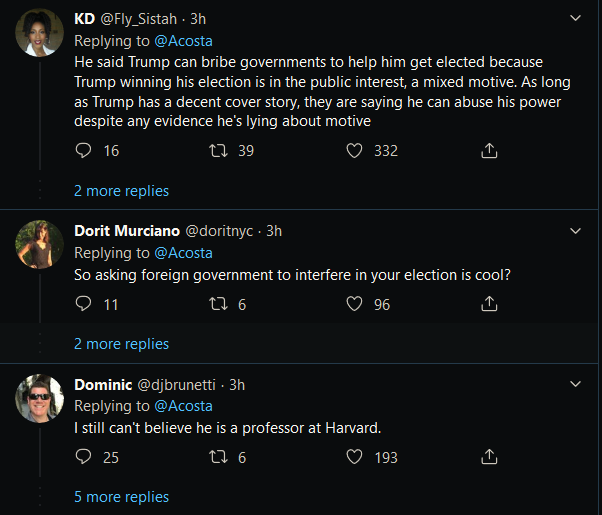Share KD's tweet
602x515 pixels.
pyautogui.click(x=489, y=151)
